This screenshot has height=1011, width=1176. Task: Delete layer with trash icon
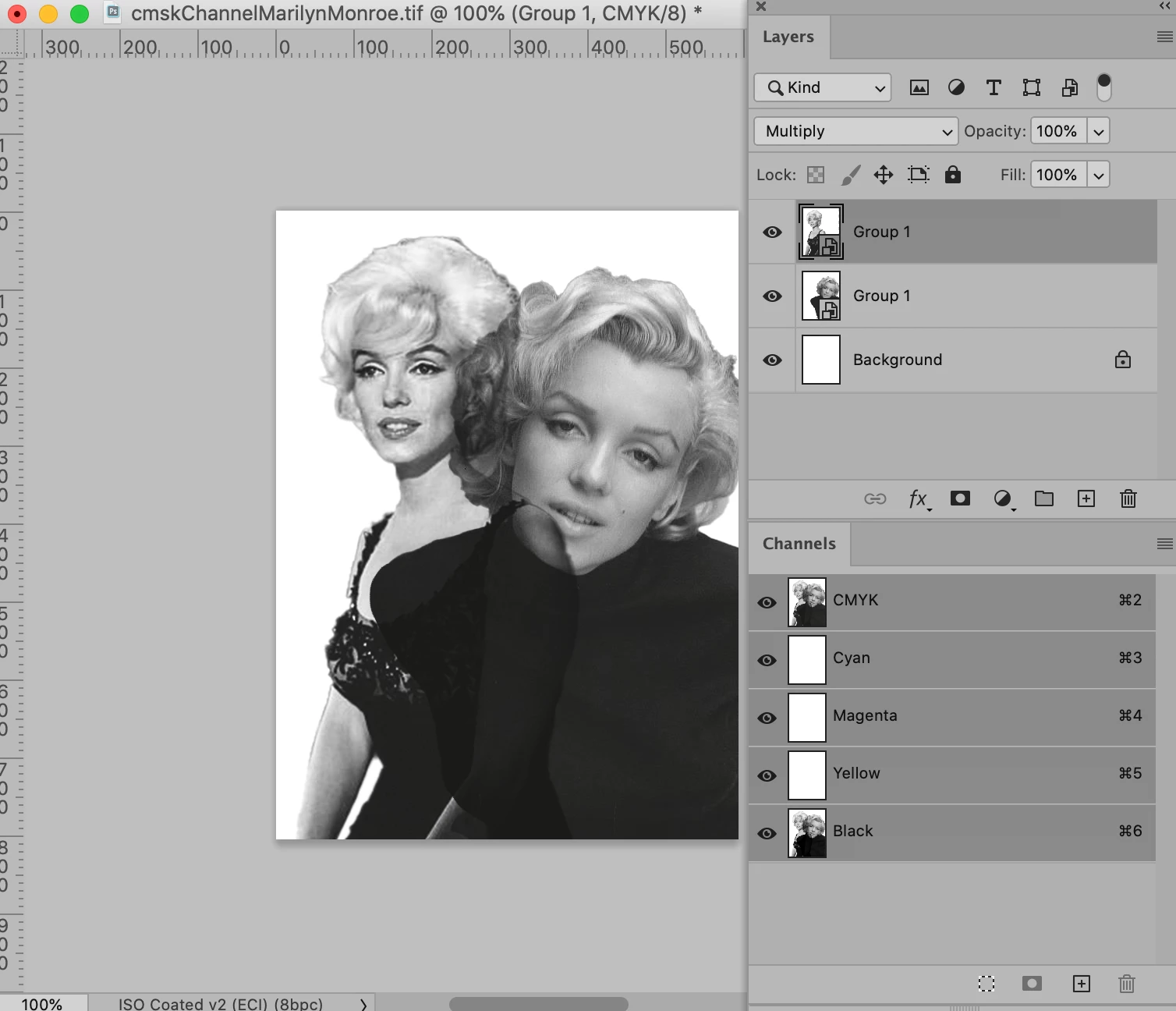coord(1128,498)
